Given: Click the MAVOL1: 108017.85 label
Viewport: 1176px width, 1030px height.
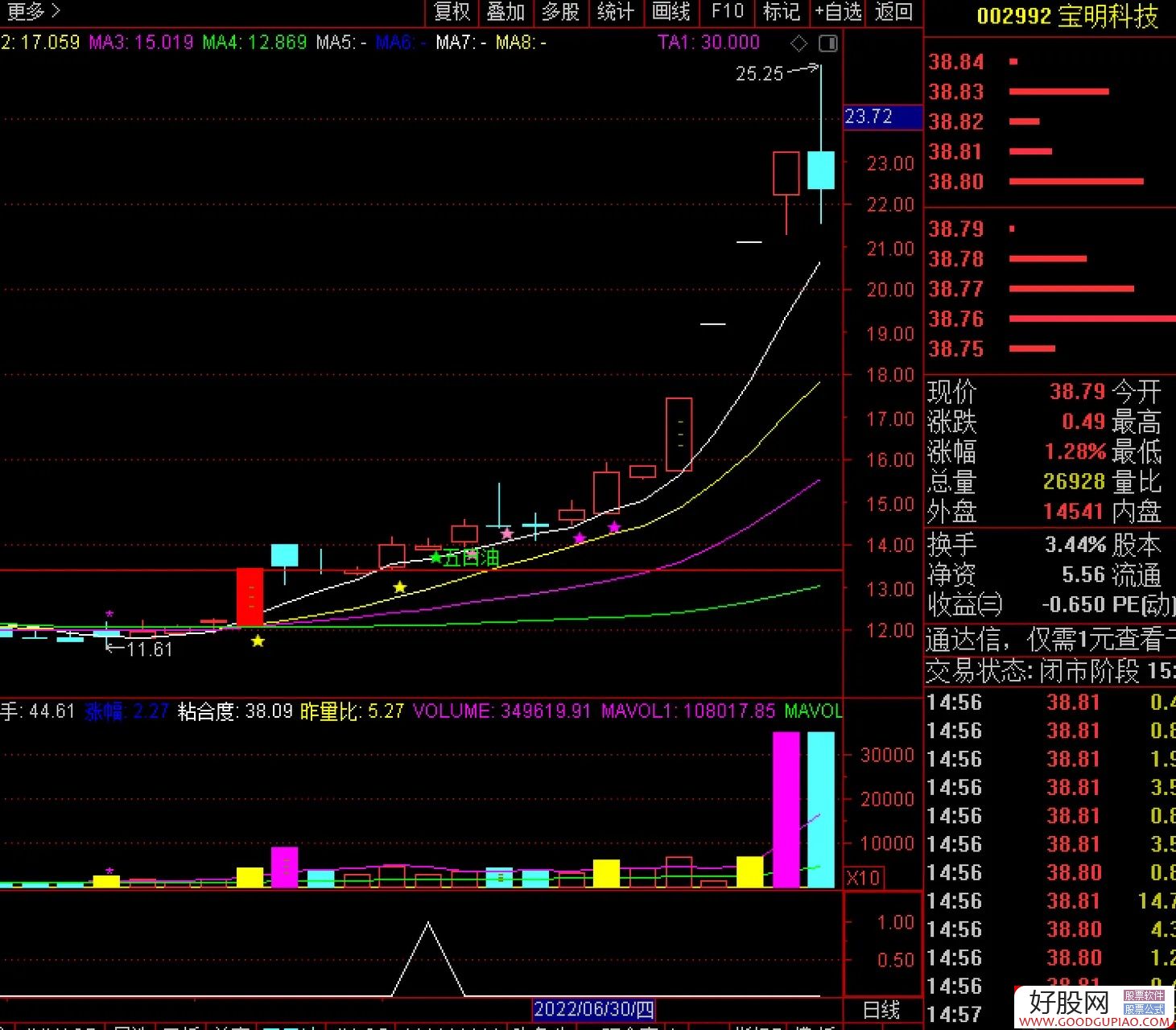Looking at the screenshot, I should (x=688, y=711).
